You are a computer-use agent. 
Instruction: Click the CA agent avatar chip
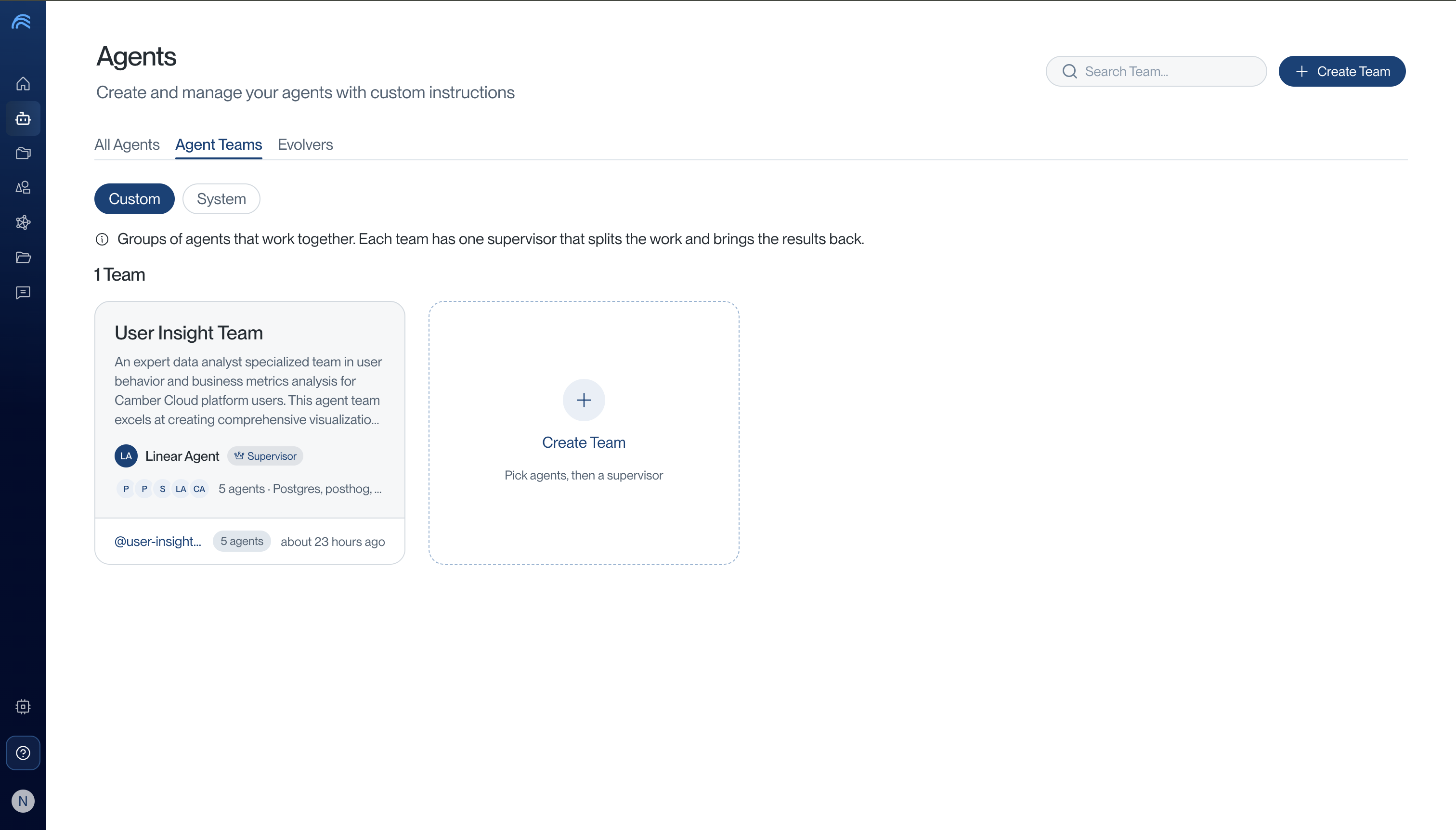[199, 489]
